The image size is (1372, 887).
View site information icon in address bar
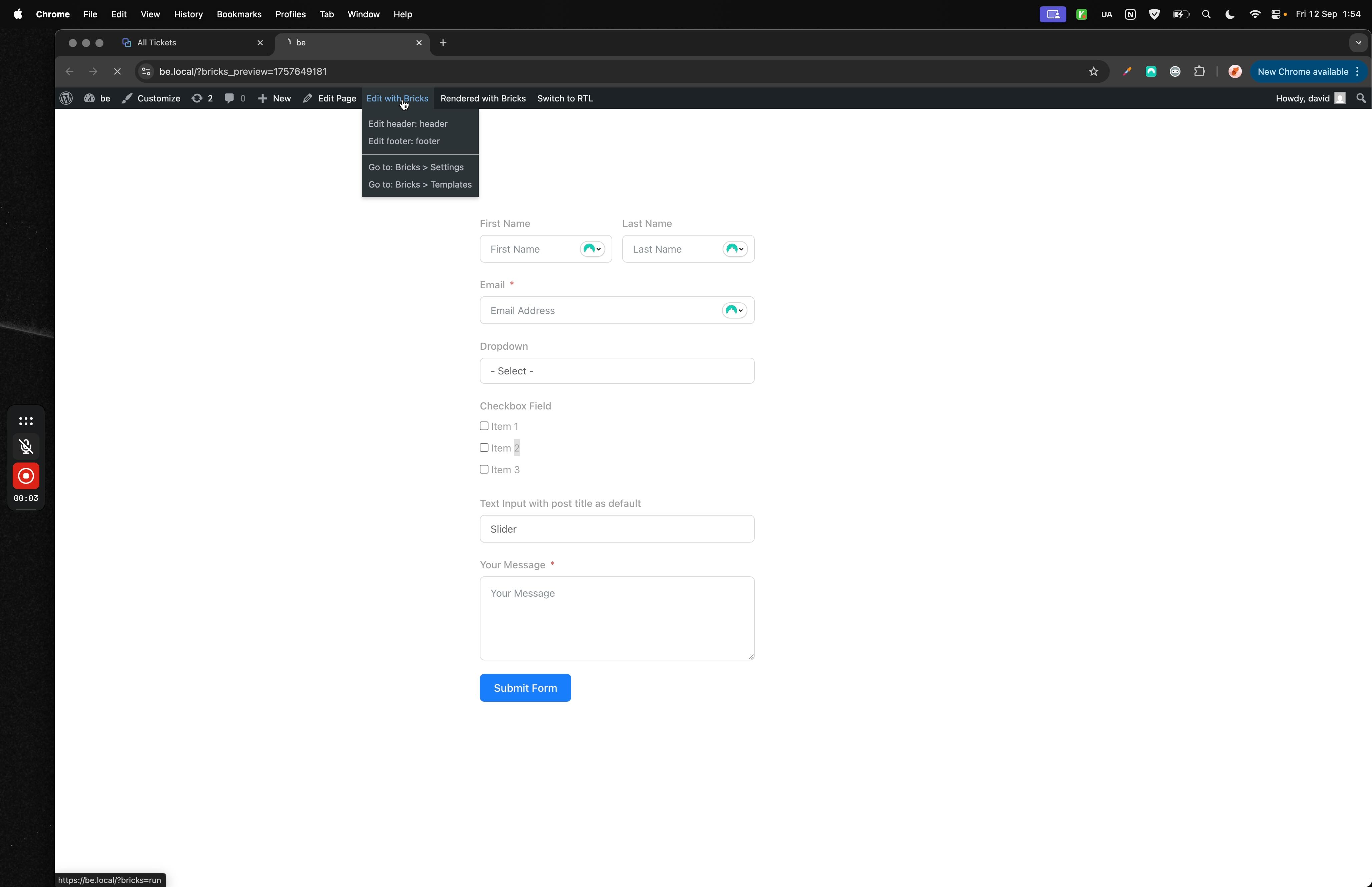(146, 71)
